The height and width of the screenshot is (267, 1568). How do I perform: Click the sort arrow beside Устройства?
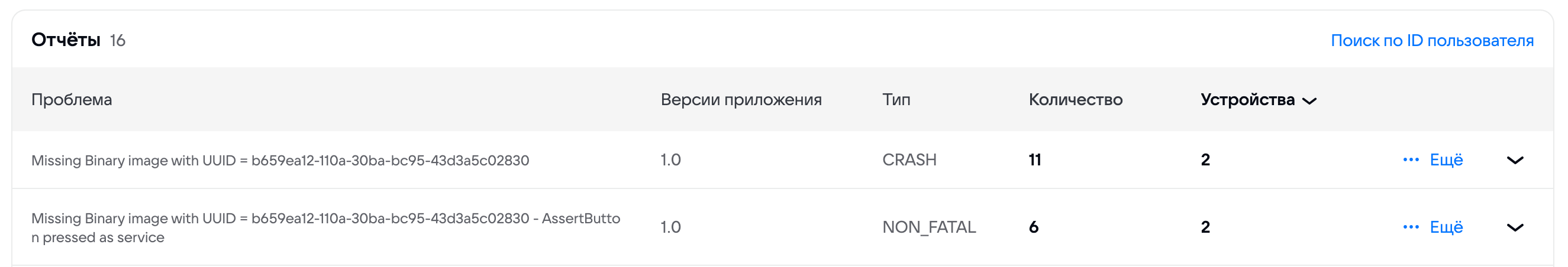tap(1309, 101)
